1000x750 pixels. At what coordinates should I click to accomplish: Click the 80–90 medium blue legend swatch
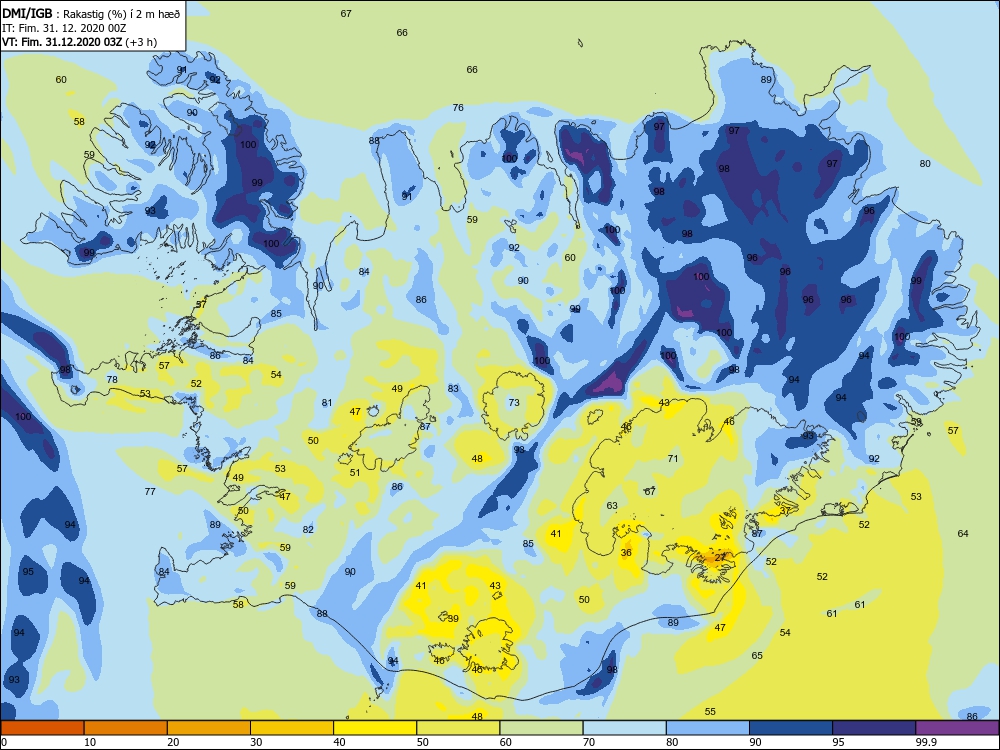[708, 728]
